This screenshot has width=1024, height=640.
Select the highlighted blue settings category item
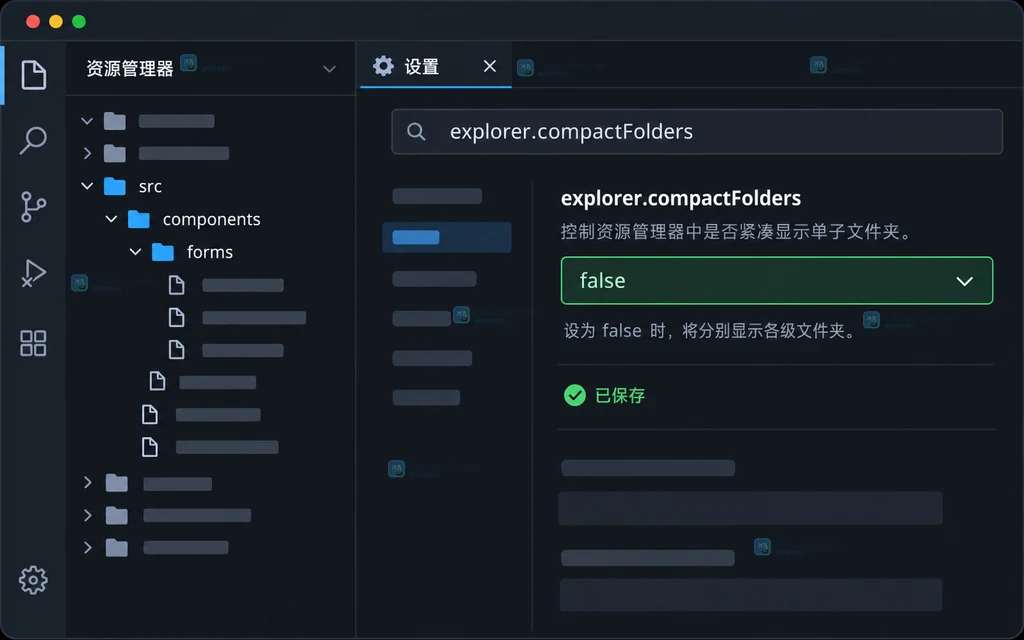447,237
